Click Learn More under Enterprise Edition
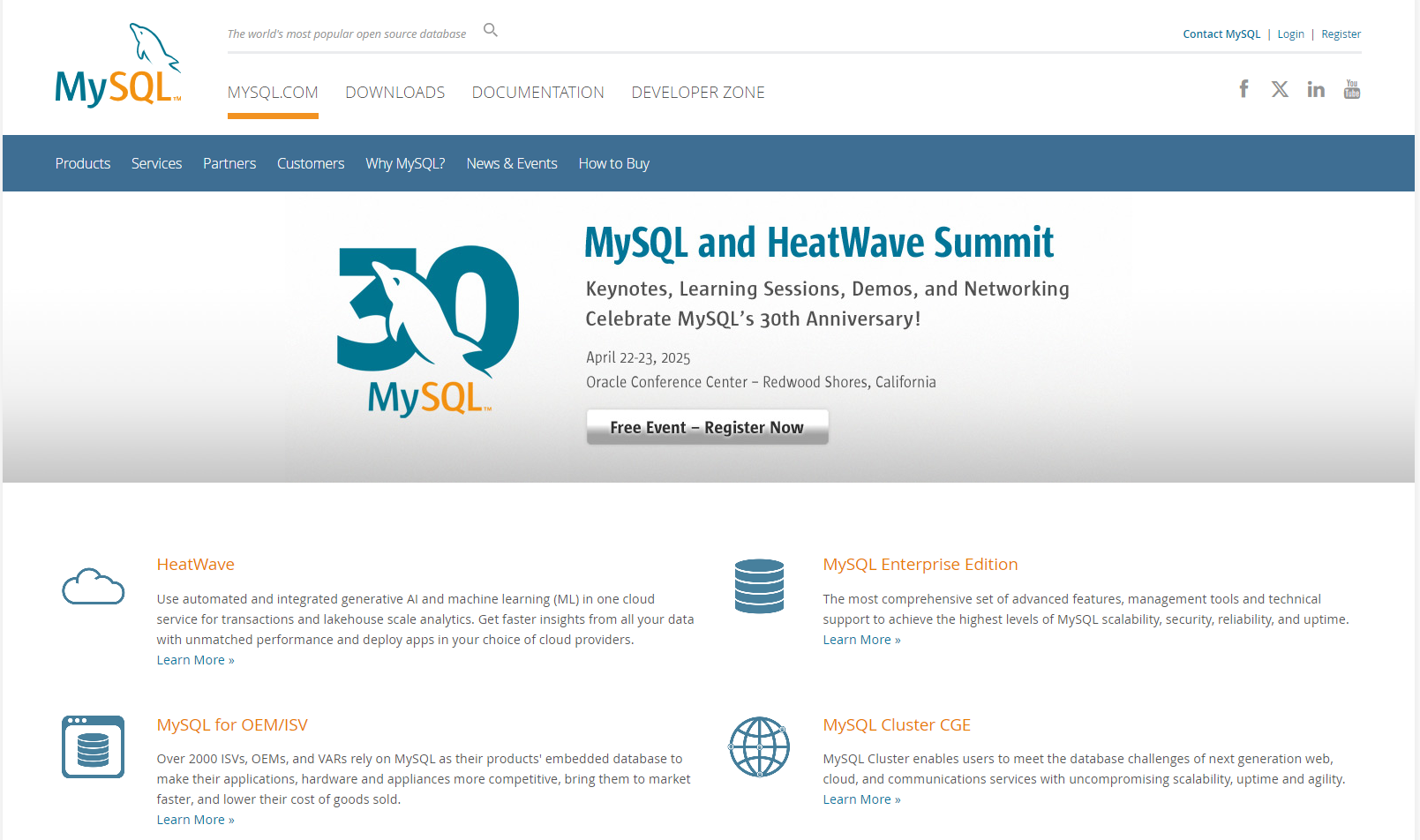1420x840 pixels. (862, 640)
